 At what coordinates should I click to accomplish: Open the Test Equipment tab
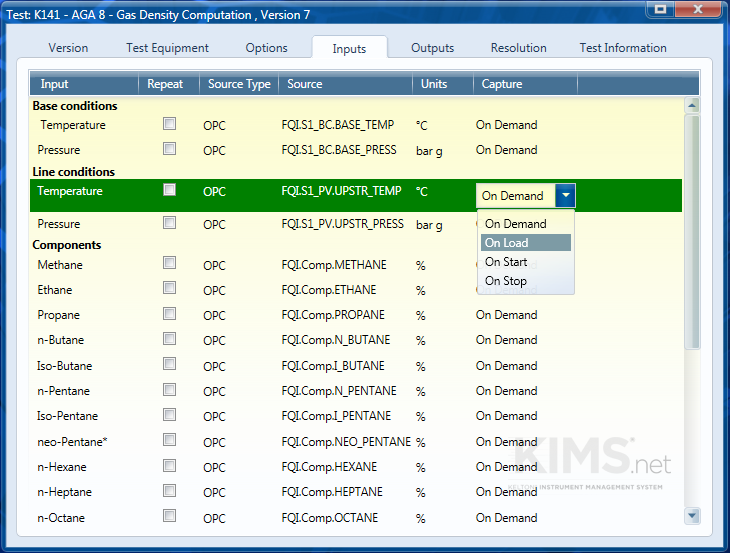point(167,48)
